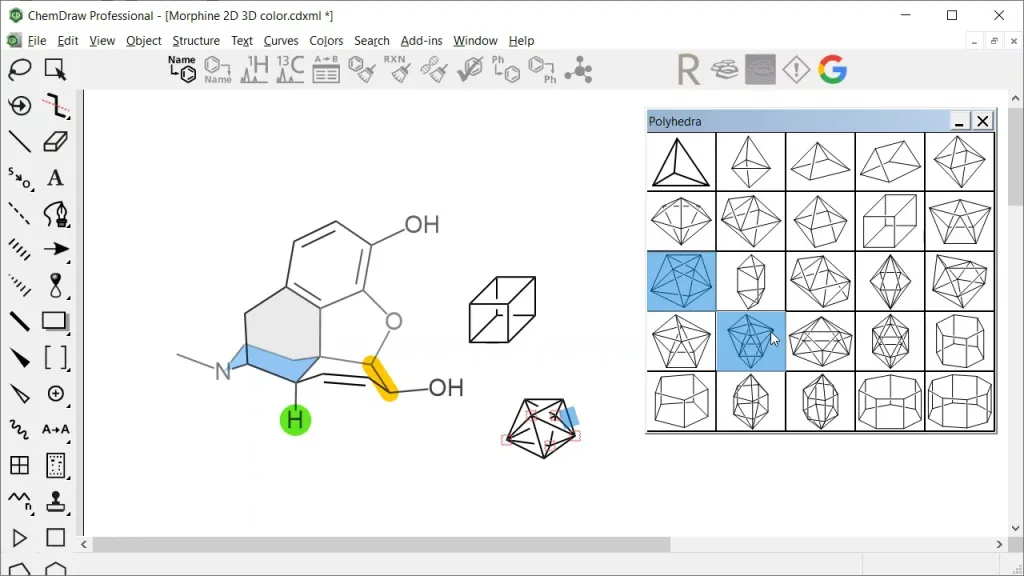Open the Arrow tool flyout

56,249
